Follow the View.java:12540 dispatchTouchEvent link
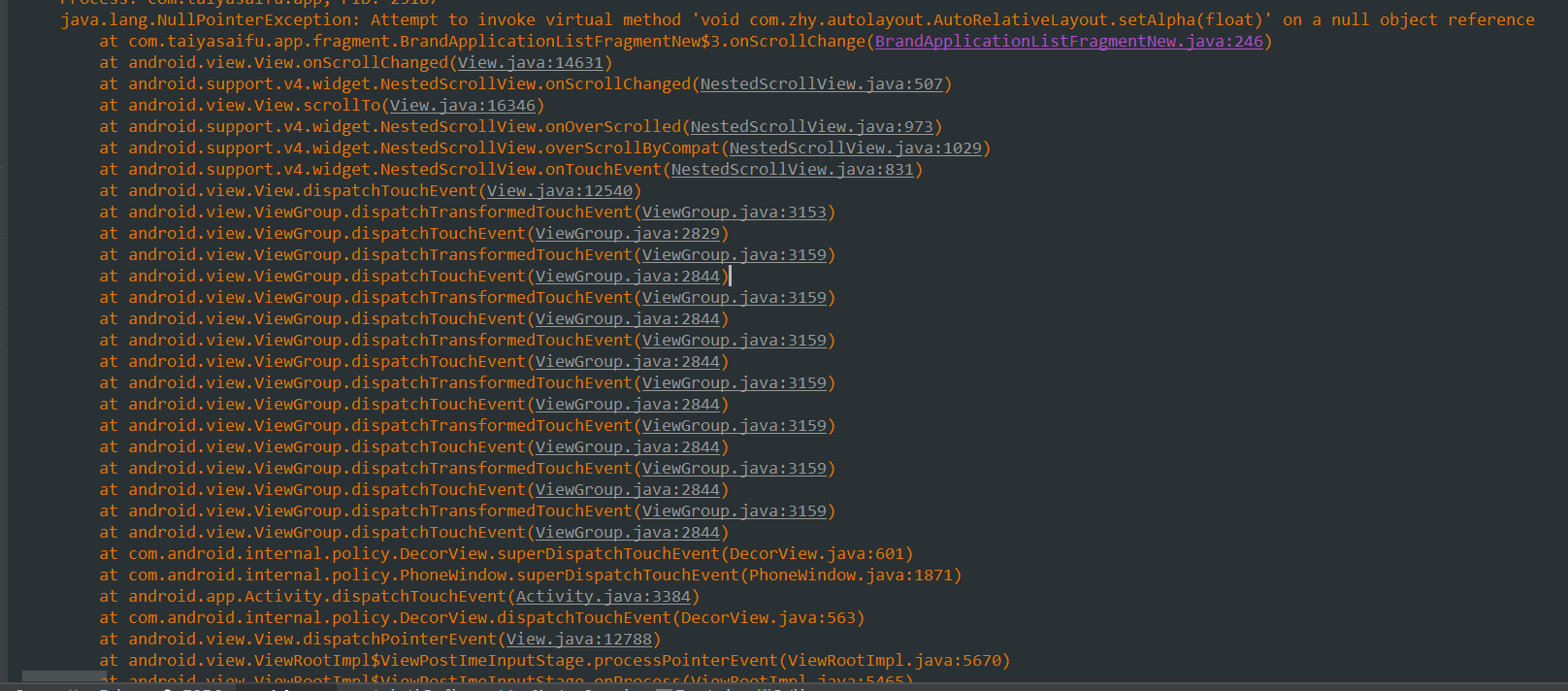The image size is (1568, 691). point(560,191)
